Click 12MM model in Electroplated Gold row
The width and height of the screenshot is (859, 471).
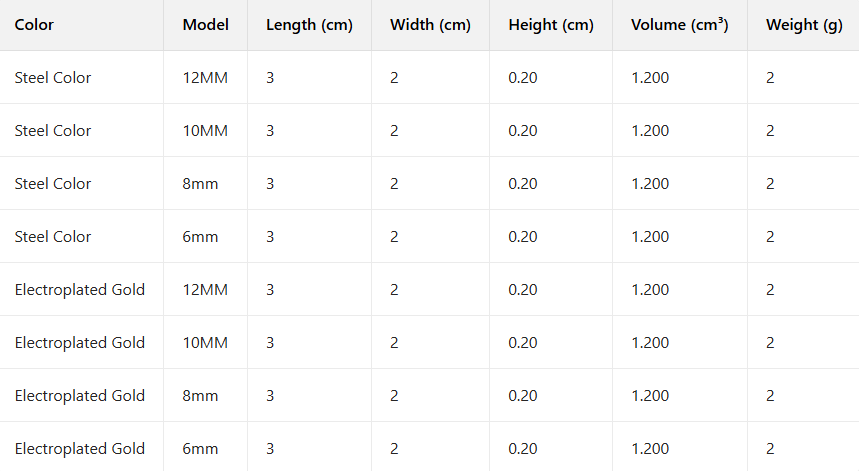pos(205,290)
